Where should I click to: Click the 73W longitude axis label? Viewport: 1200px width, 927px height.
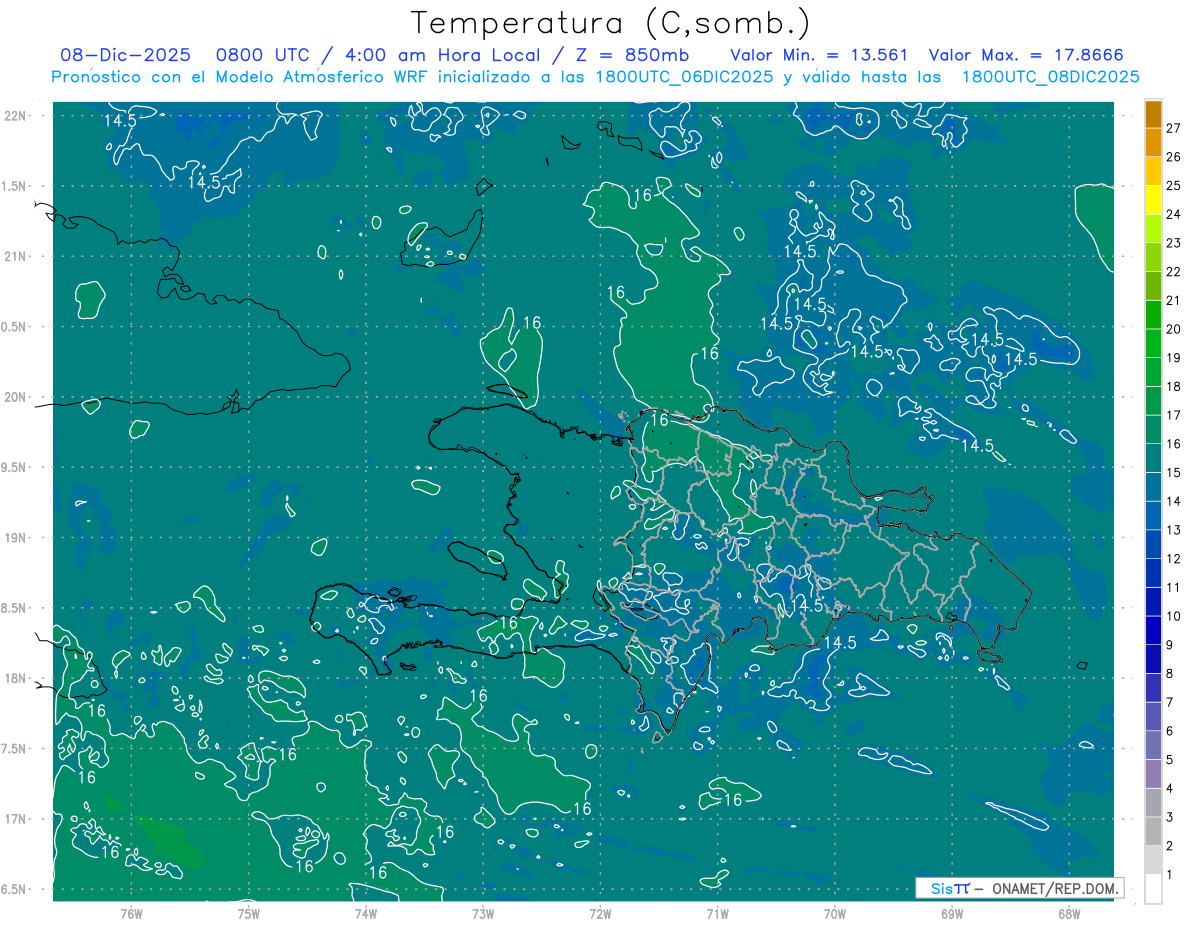tap(483, 913)
